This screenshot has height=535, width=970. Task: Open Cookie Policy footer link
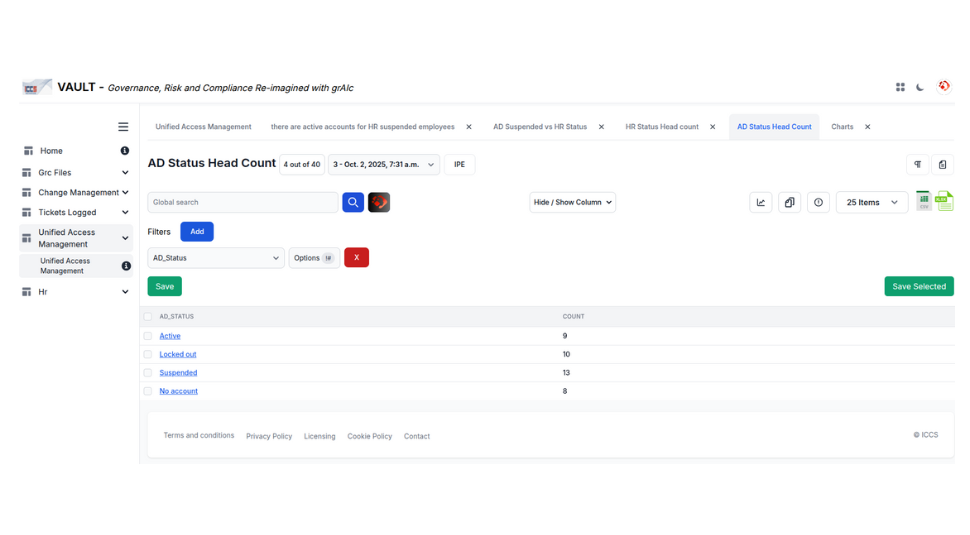[369, 436]
